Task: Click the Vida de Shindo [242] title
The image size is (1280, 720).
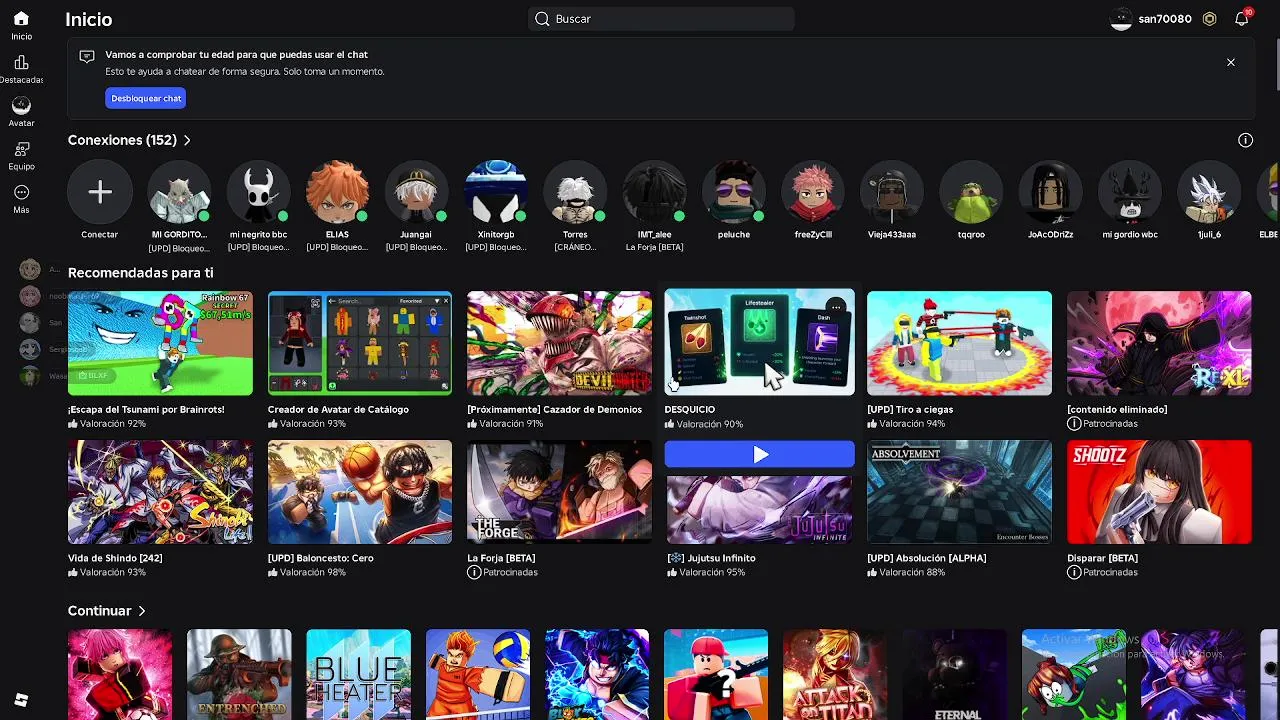Action: pyautogui.click(x=115, y=558)
